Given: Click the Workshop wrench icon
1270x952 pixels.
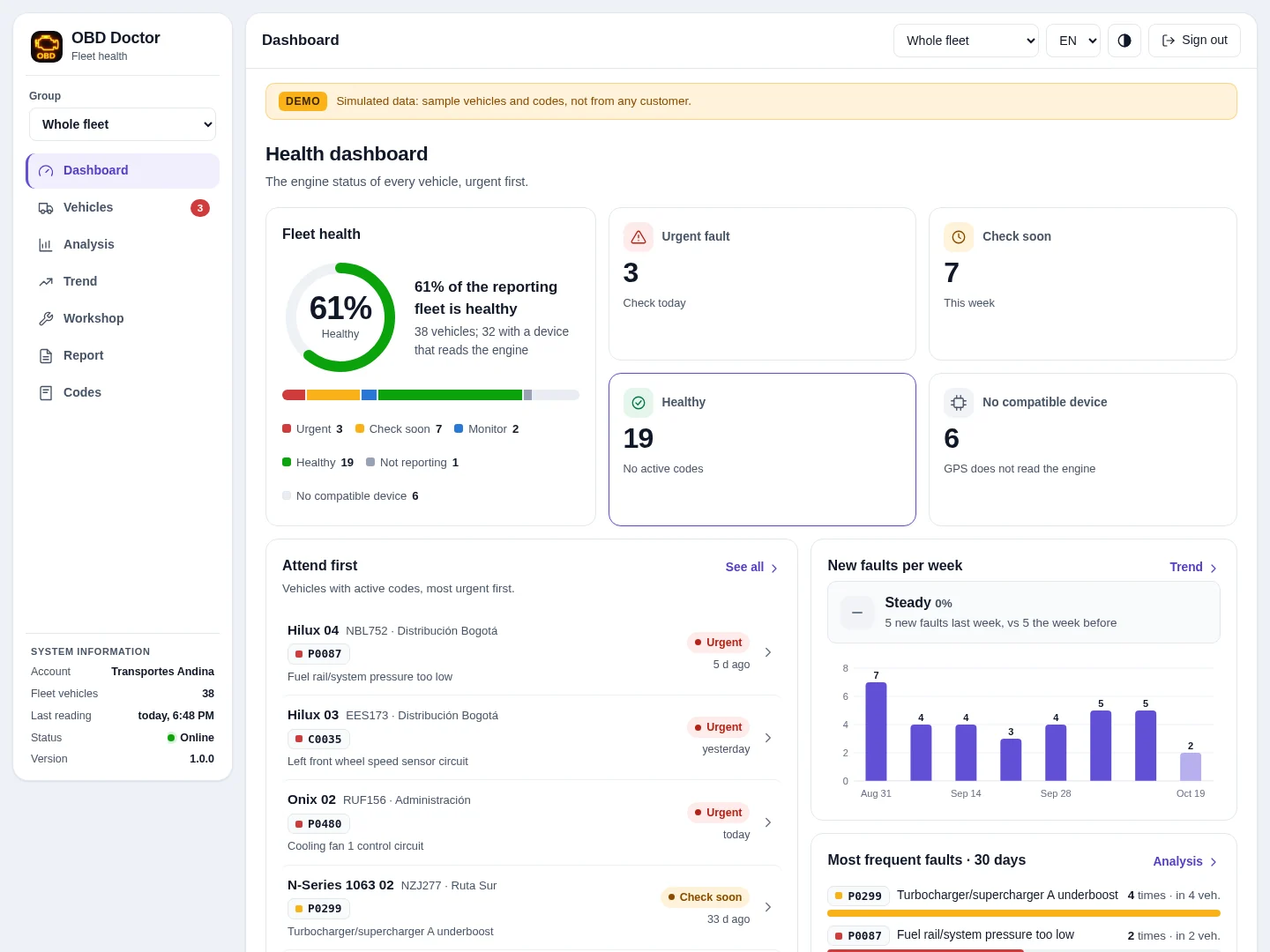Looking at the screenshot, I should coord(46,319).
